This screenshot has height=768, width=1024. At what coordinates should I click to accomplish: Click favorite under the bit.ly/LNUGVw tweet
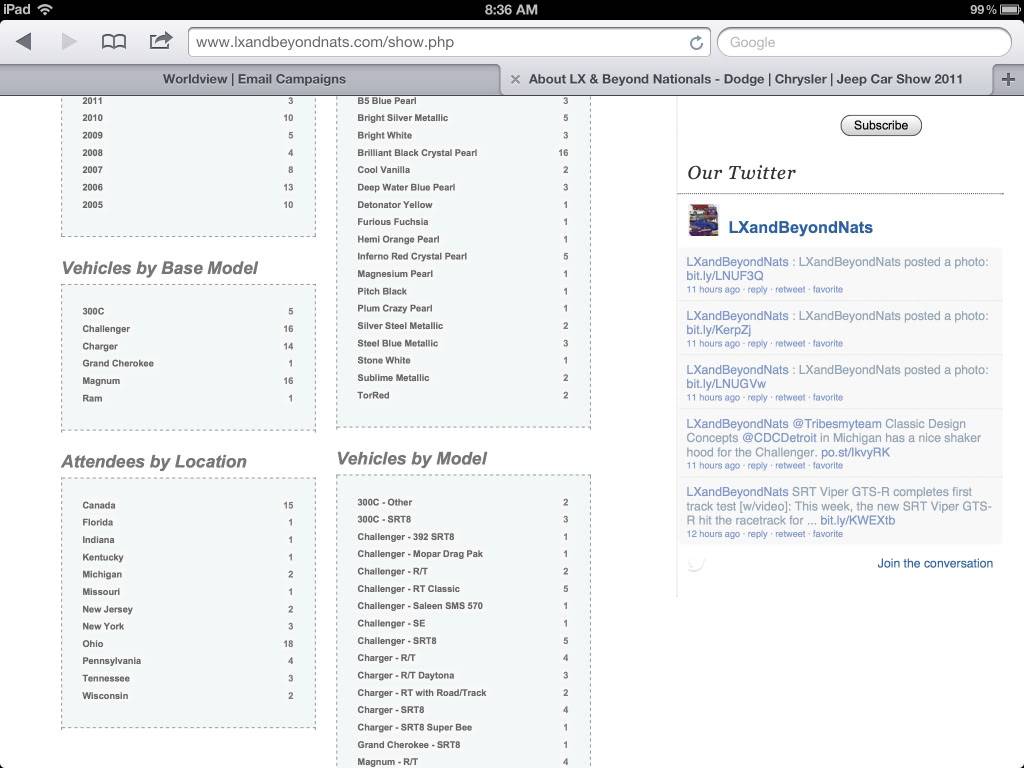827,397
